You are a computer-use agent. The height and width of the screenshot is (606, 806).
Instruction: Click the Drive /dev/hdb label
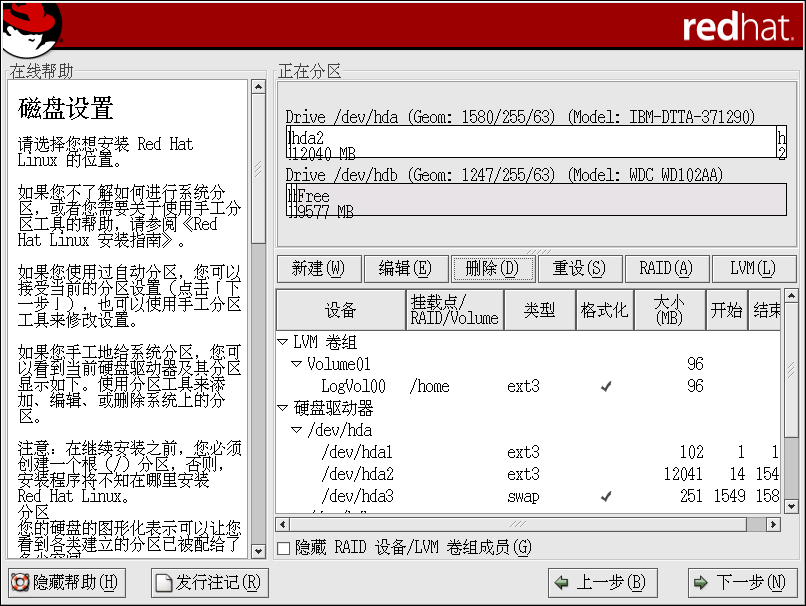click(x=504, y=175)
